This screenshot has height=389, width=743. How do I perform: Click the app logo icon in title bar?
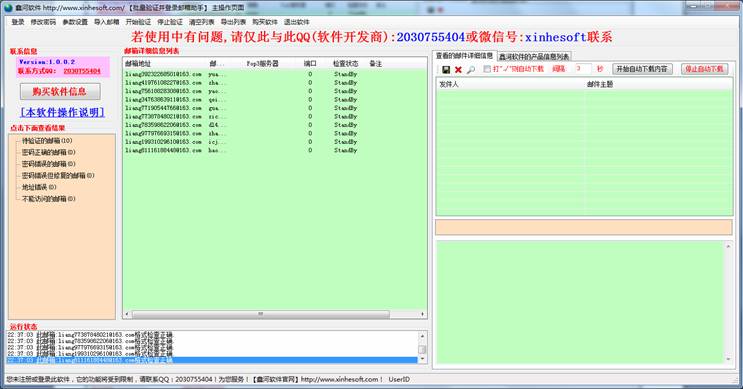click(8, 8)
